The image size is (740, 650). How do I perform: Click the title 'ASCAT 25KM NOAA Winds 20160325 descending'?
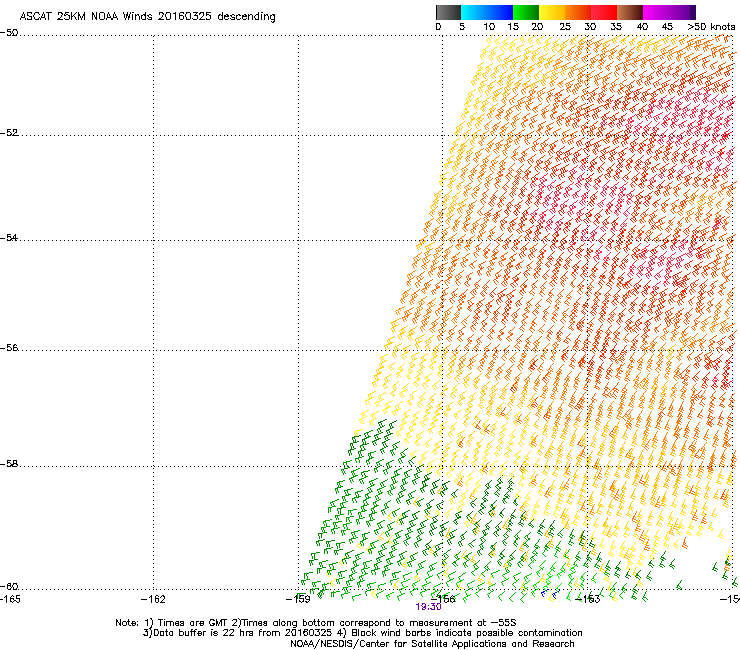[x=147, y=17]
